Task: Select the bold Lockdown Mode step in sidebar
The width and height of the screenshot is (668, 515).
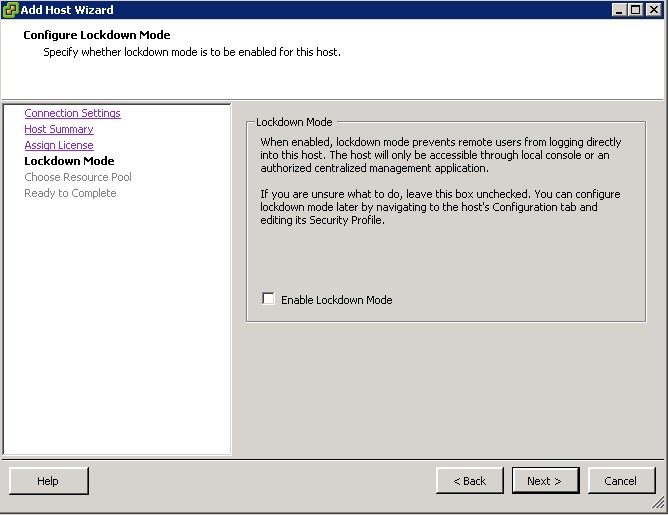Action: [69, 161]
